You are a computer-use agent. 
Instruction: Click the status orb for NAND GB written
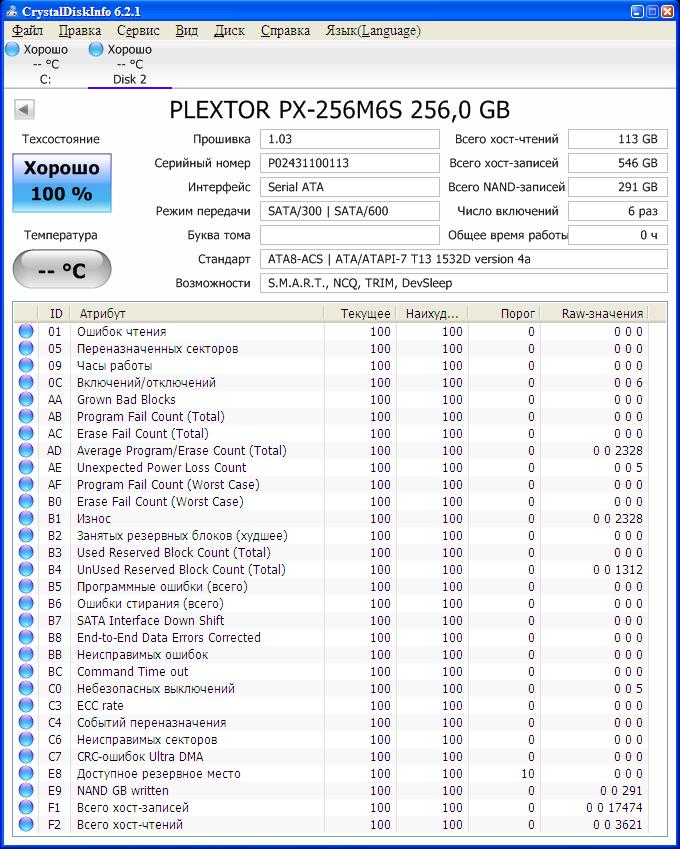click(x=26, y=791)
